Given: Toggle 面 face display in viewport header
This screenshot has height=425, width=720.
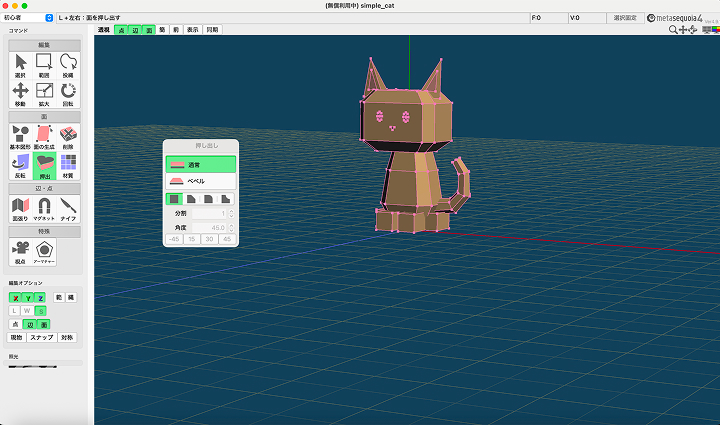Looking at the screenshot, I should [x=149, y=30].
